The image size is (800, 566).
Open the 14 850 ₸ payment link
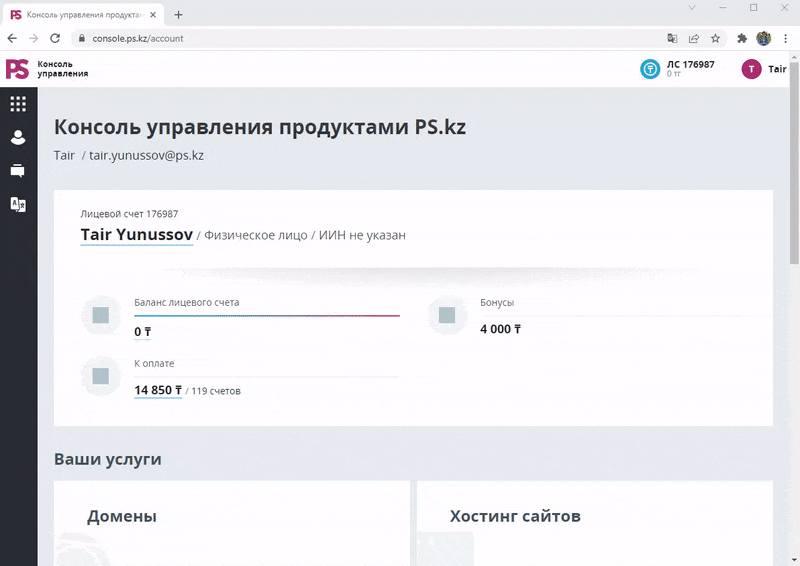(158, 390)
